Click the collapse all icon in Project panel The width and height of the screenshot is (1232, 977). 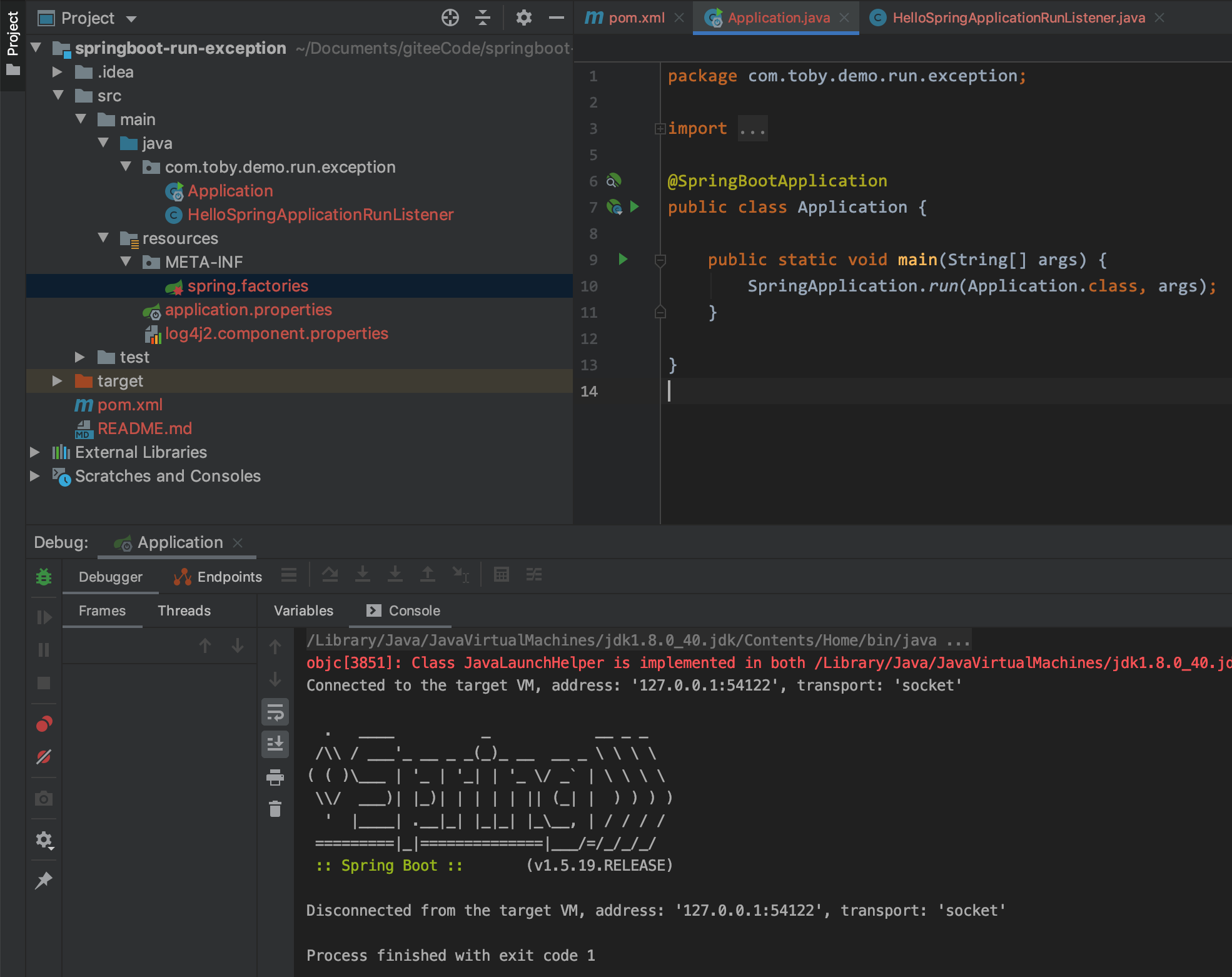[482, 18]
